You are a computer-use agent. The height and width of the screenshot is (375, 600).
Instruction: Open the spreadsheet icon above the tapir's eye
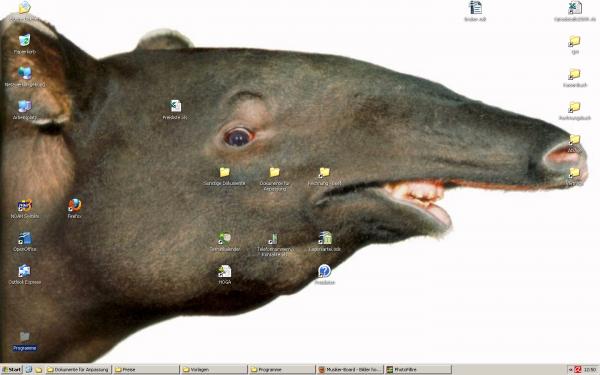pyautogui.click(x=175, y=106)
